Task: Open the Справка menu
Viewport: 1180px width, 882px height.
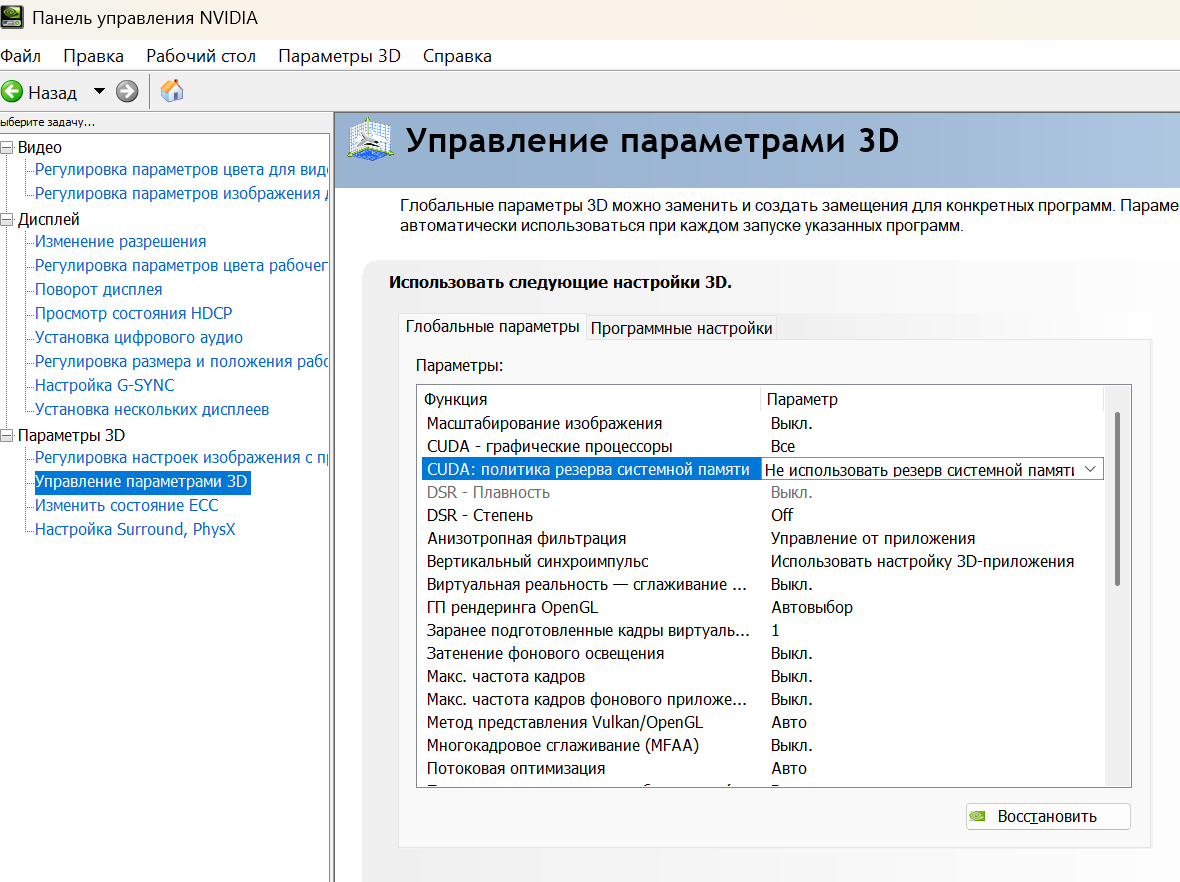Action: pyautogui.click(x=458, y=56)
